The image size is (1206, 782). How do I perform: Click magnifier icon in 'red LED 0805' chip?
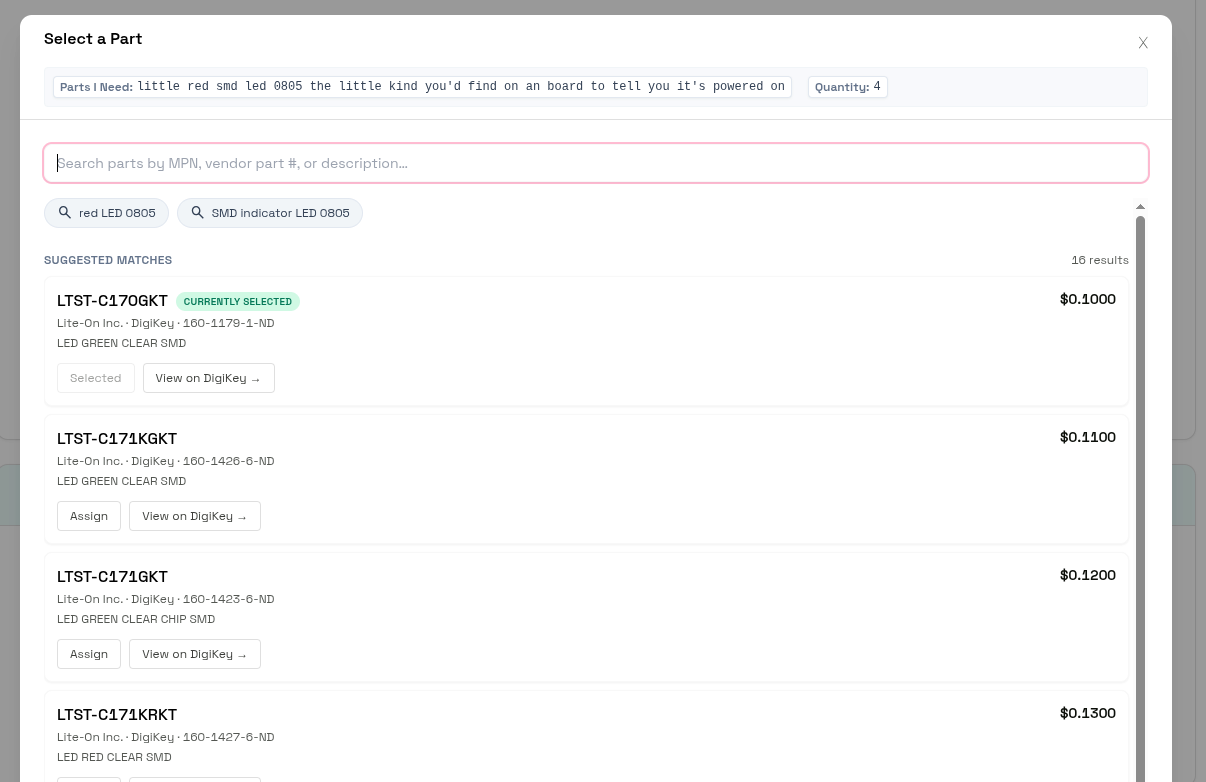click(x=65, y=213)
